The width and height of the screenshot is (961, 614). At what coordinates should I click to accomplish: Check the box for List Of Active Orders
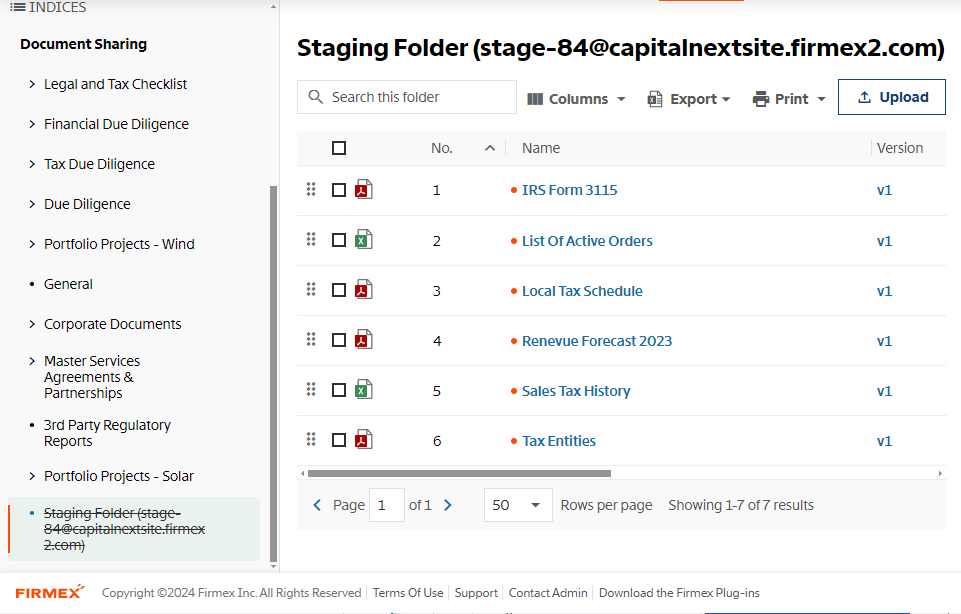pos(339,240)
